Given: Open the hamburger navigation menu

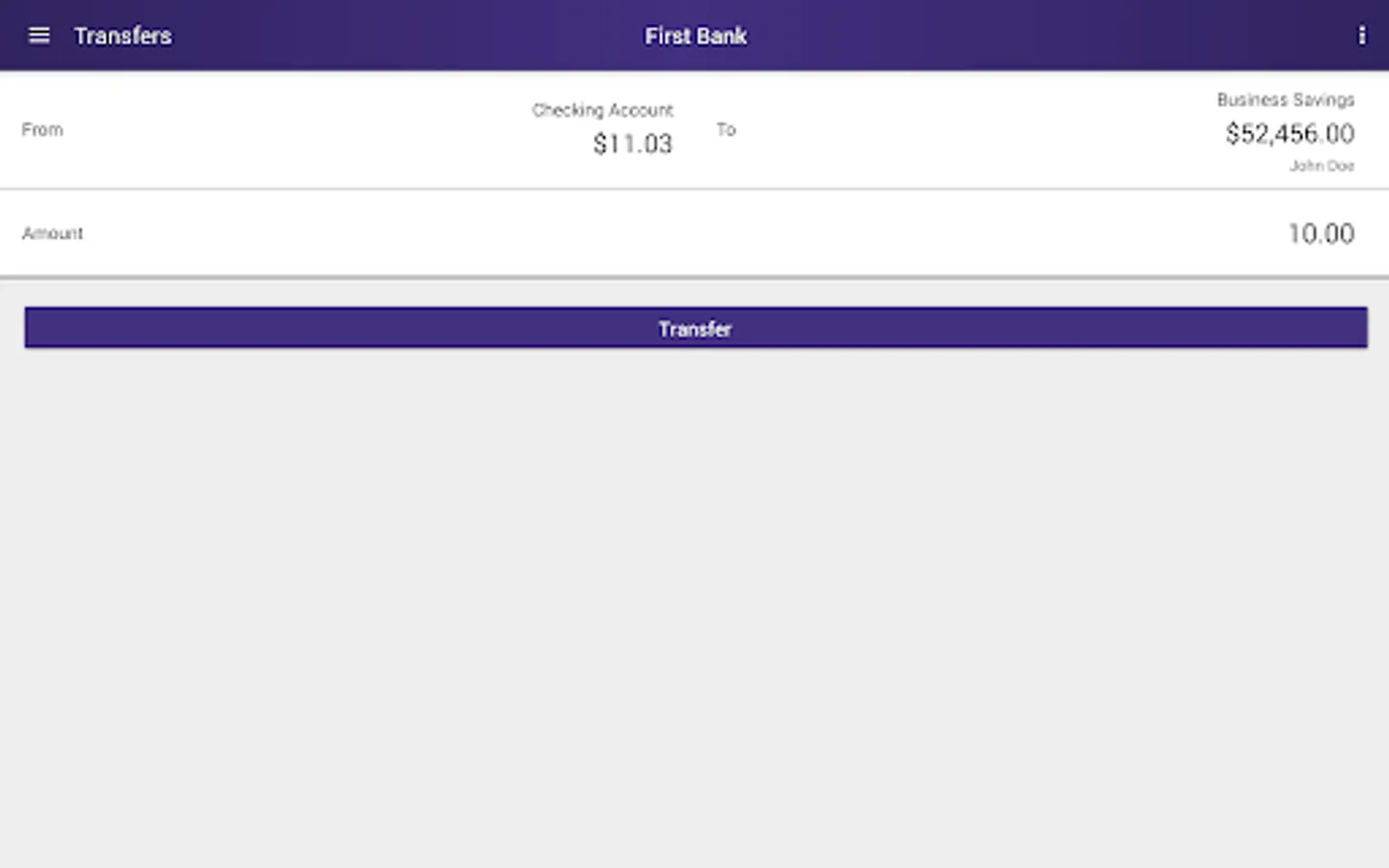Looking at the screenshot, I should pos(39,36).
